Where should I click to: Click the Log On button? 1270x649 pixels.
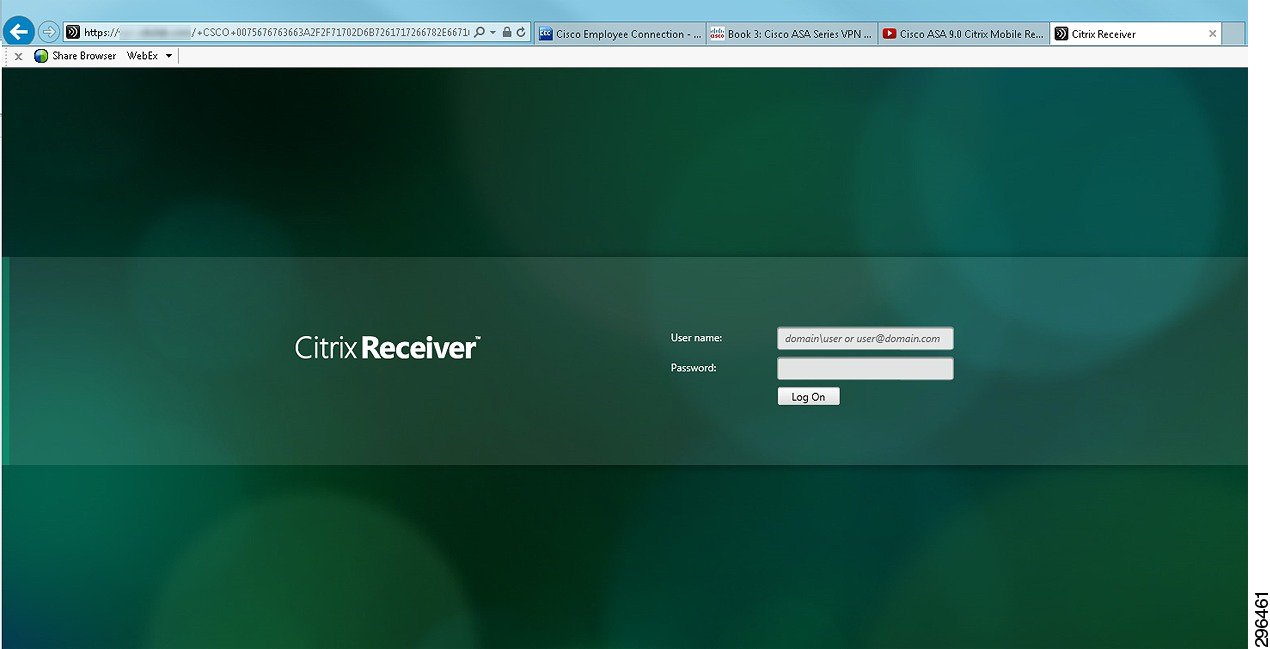(x=808, y=396)
